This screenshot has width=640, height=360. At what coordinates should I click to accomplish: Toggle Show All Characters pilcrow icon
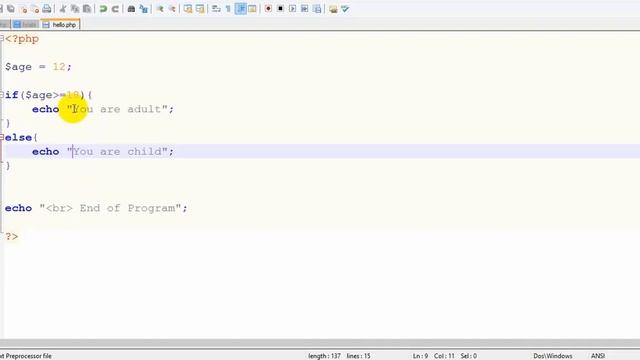(x=228, y=9)
